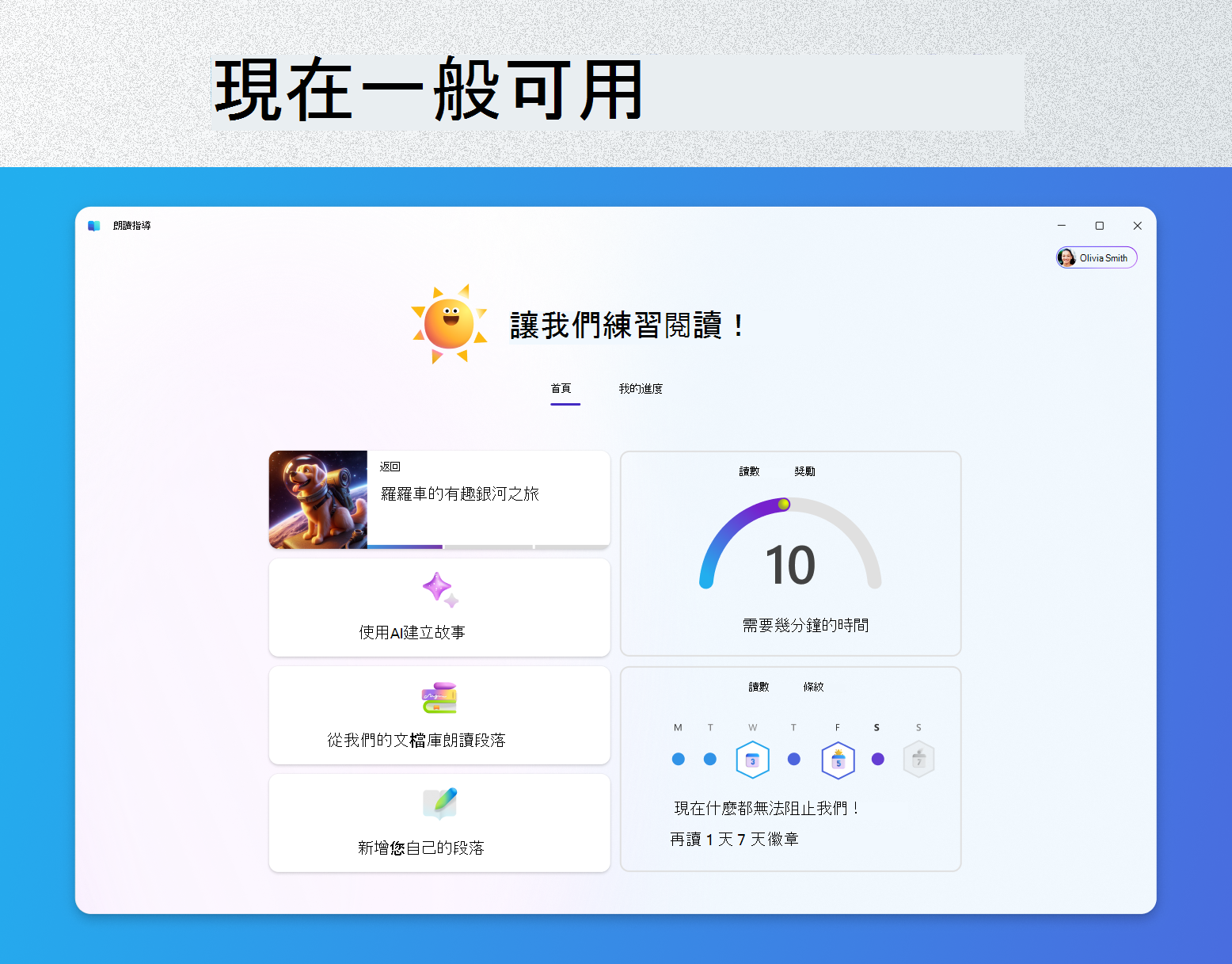The image size is (1232, 964).
Task: Select 讀數 tab in the minutes card
Action: point(749,471)
